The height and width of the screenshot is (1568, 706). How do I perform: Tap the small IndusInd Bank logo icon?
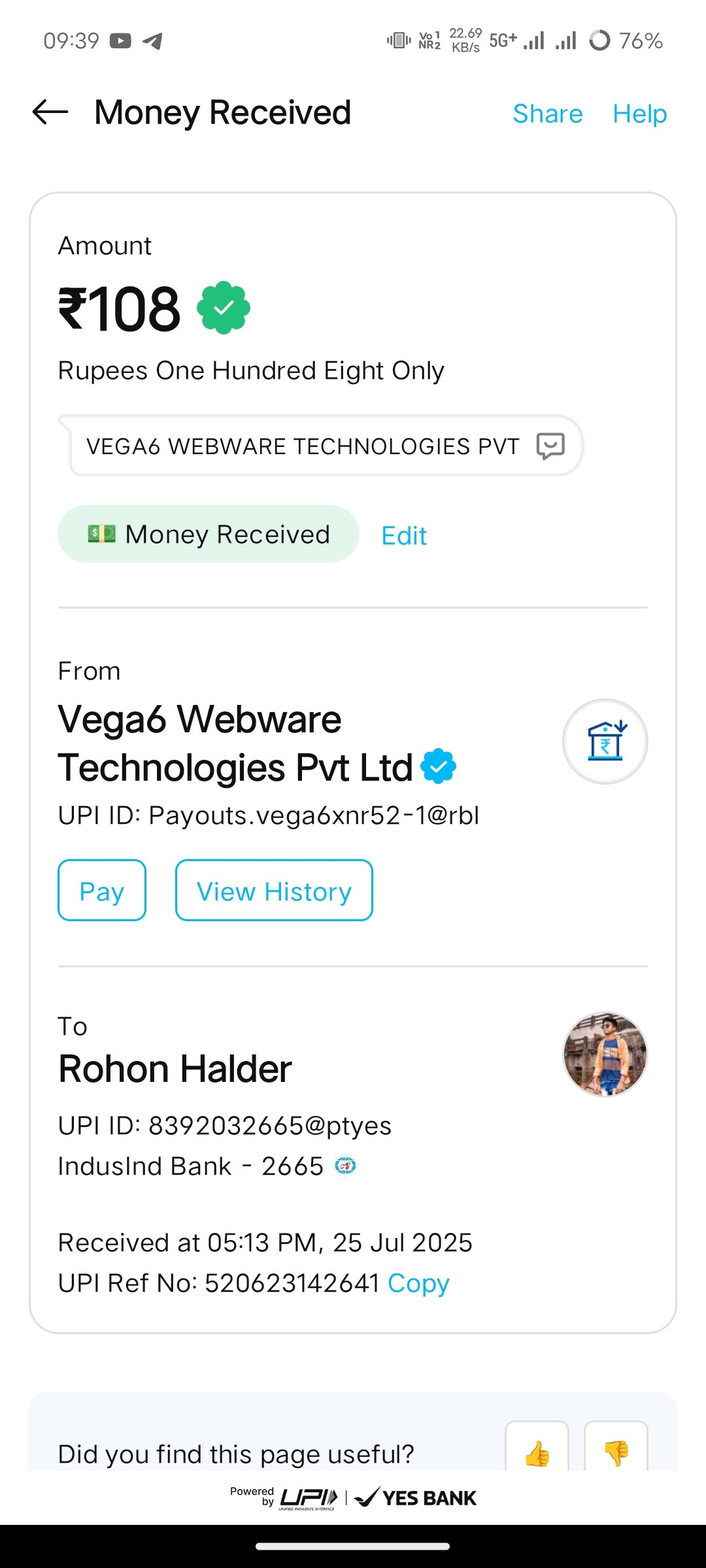point(345,1166)
